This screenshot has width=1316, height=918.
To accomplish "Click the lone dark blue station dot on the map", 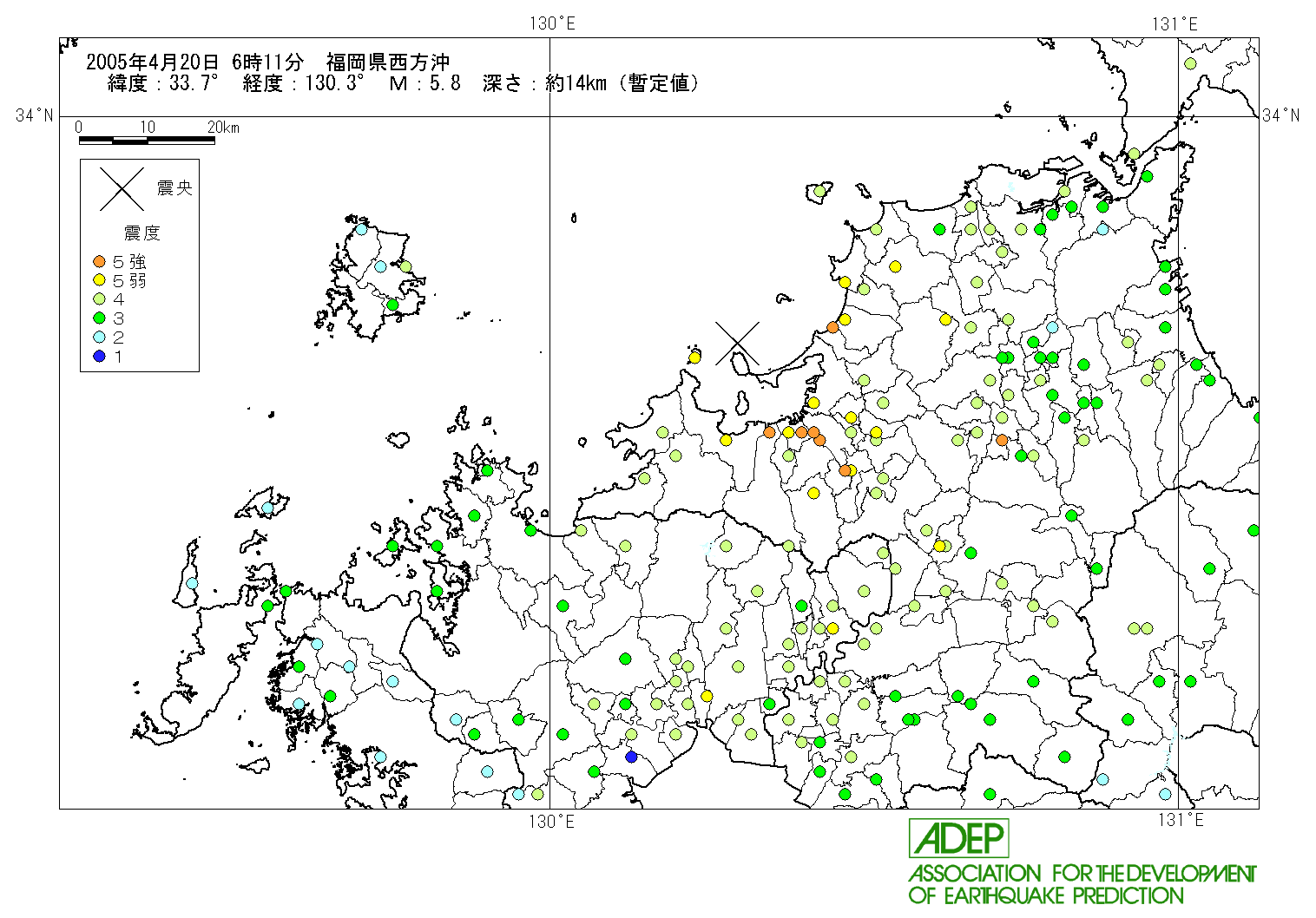I will click(631, 757).
